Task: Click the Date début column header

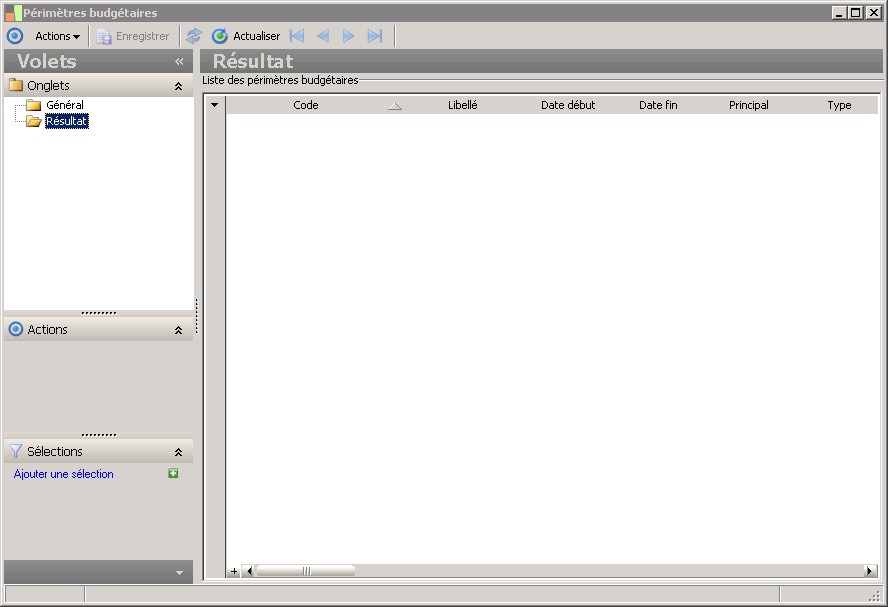Action: click(x=568, y=105)
